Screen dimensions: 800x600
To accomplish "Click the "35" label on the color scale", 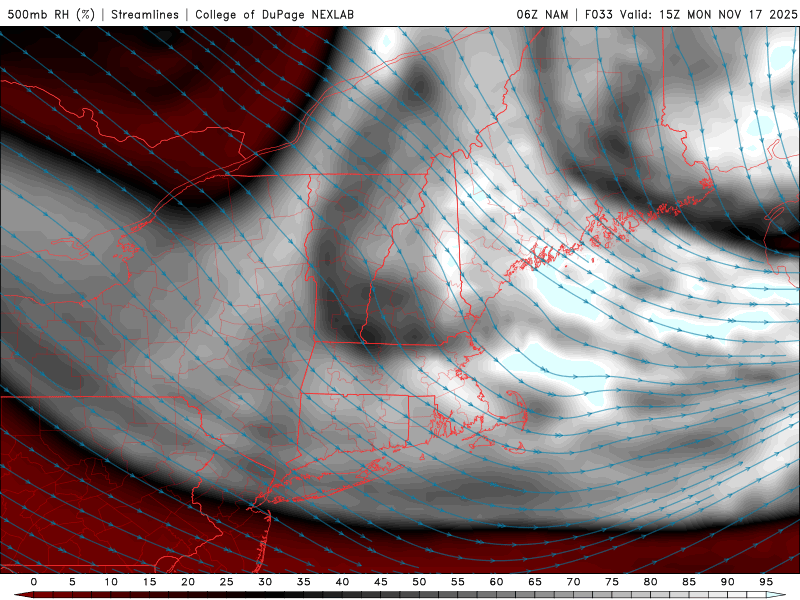I will tap(304, 582).
